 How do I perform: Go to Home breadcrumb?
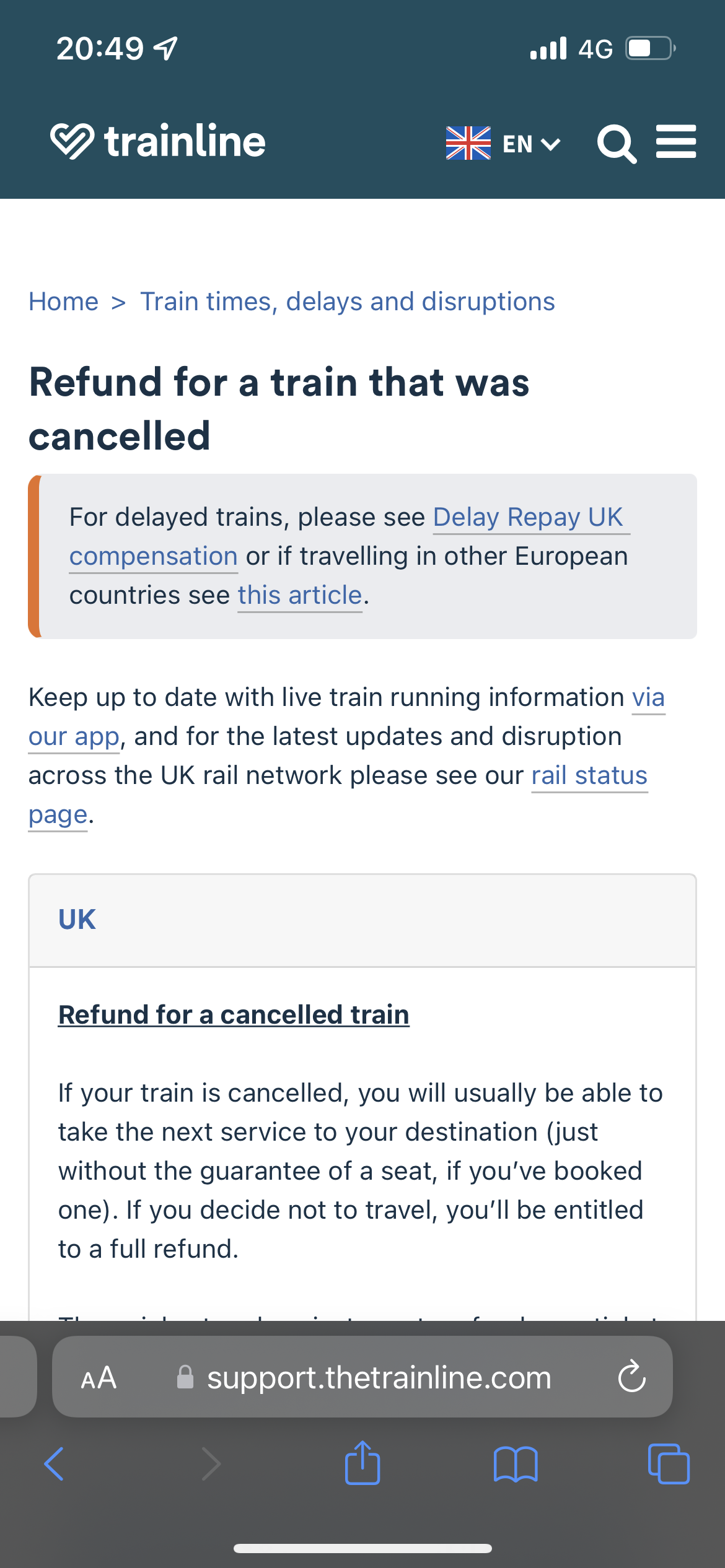[x=64, y=302]
